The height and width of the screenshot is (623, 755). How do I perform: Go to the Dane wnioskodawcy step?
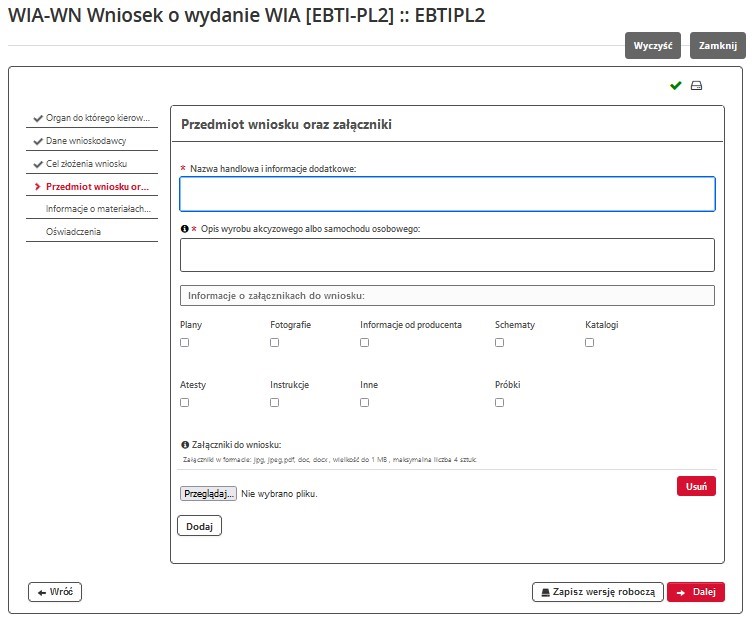[x=92, y=141]
